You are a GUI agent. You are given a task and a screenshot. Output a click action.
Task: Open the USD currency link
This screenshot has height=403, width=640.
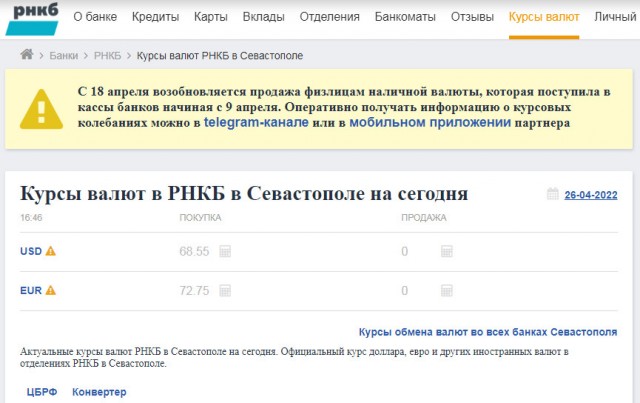tap(31, 251)
